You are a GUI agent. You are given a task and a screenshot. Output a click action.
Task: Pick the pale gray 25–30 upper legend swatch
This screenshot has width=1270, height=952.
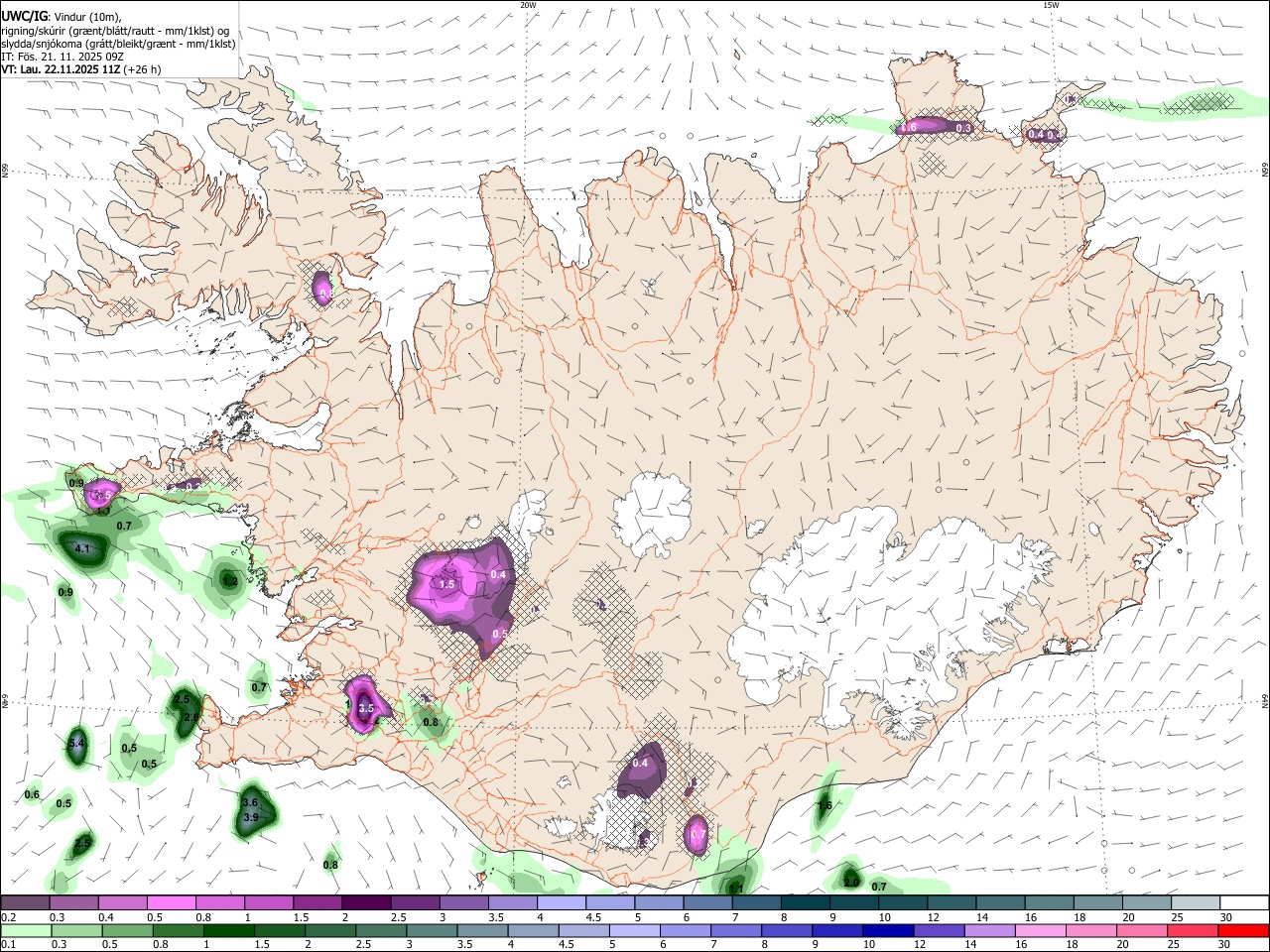[1196, 903]
